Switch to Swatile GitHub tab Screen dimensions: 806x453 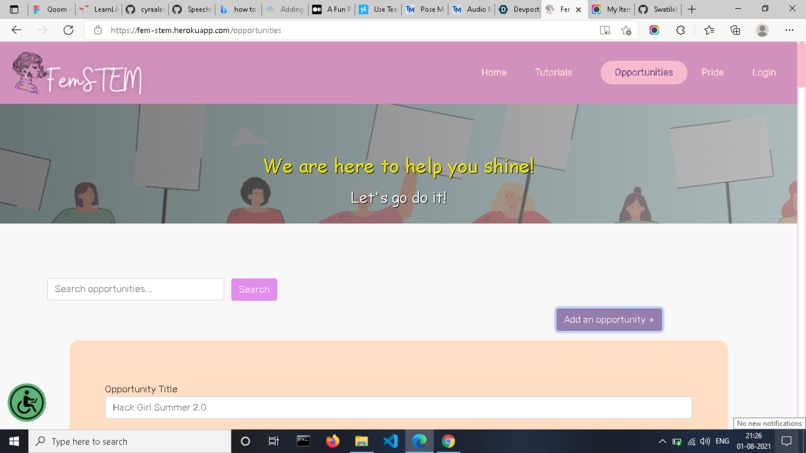point(658,9)
